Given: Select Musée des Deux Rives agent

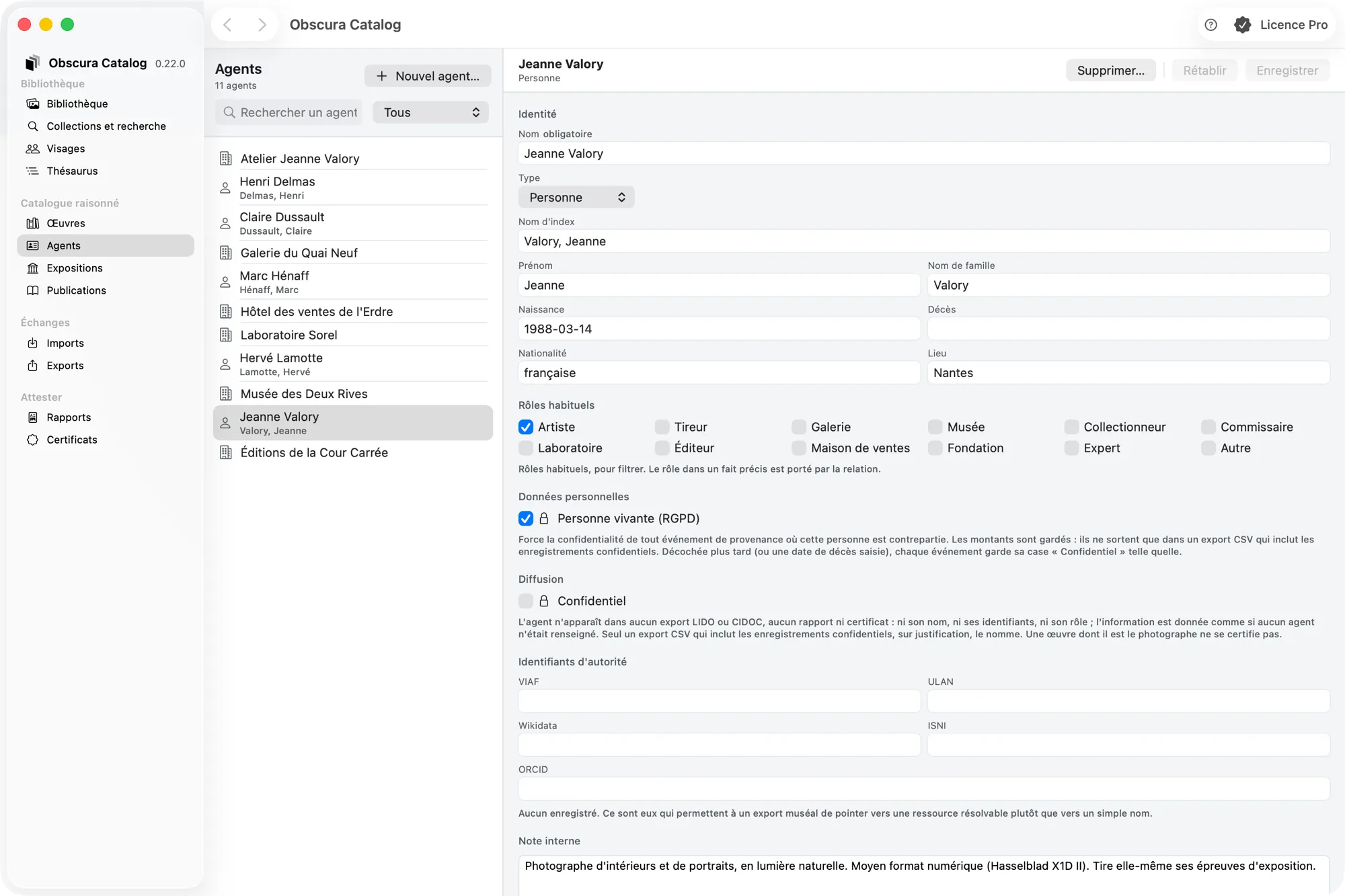Looking at the screenshot, I should coord(353,393).
